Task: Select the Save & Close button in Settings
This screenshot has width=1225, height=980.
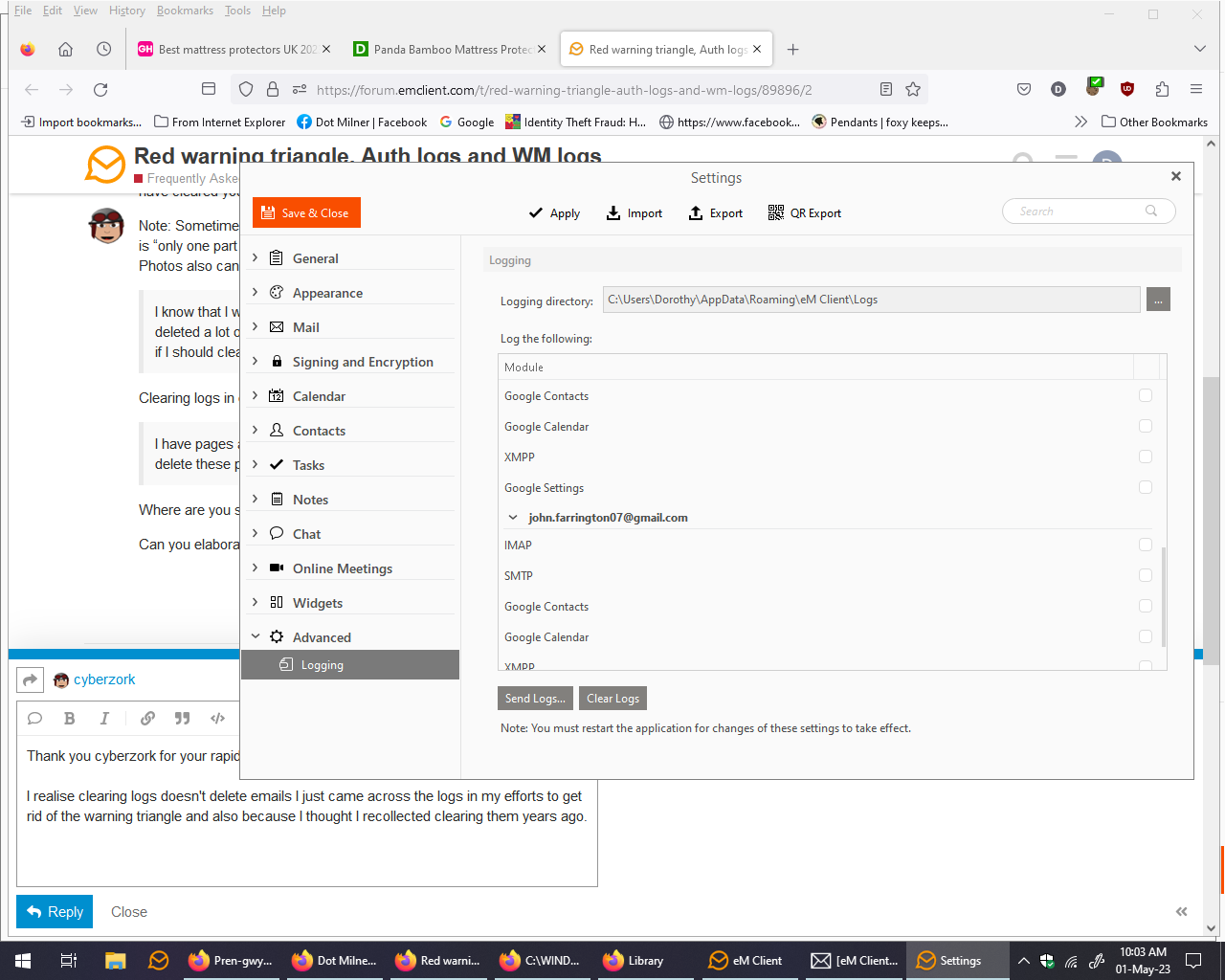Action: [x=306, y=212]
